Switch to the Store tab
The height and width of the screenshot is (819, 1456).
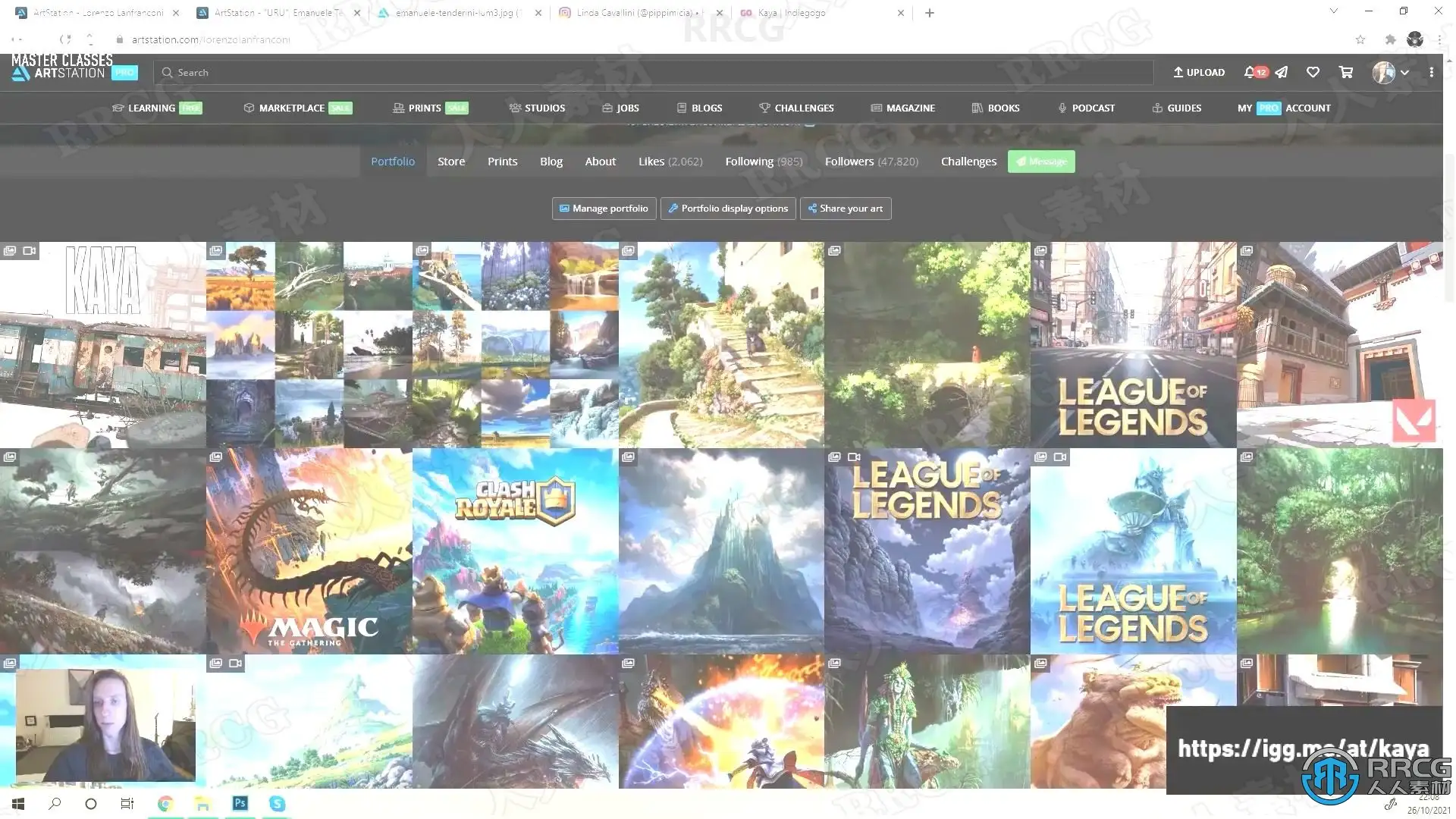(451, 162)
